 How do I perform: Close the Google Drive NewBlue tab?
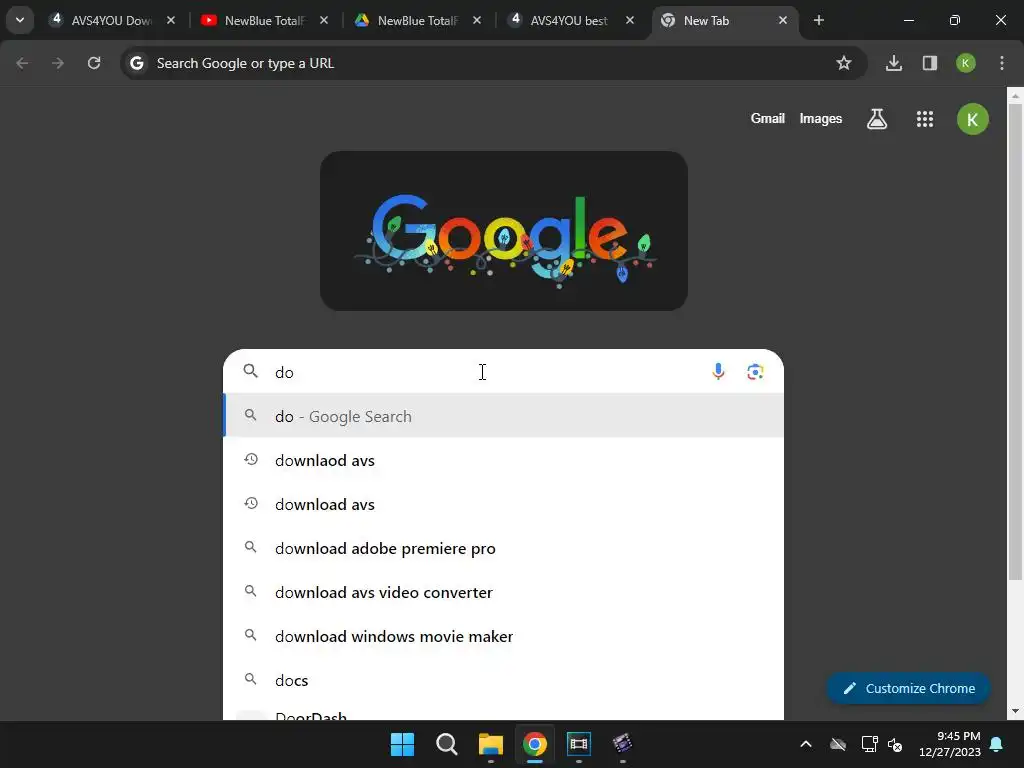(477, 20)
